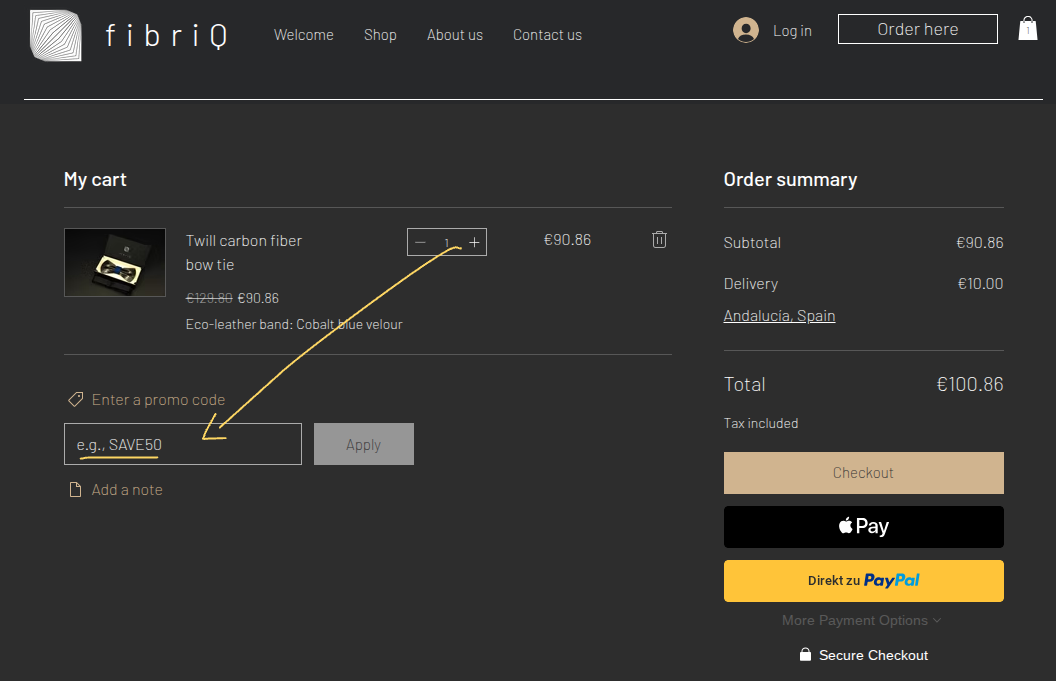
Task: Click the add a note icon
Action: (x=75, y=490)
